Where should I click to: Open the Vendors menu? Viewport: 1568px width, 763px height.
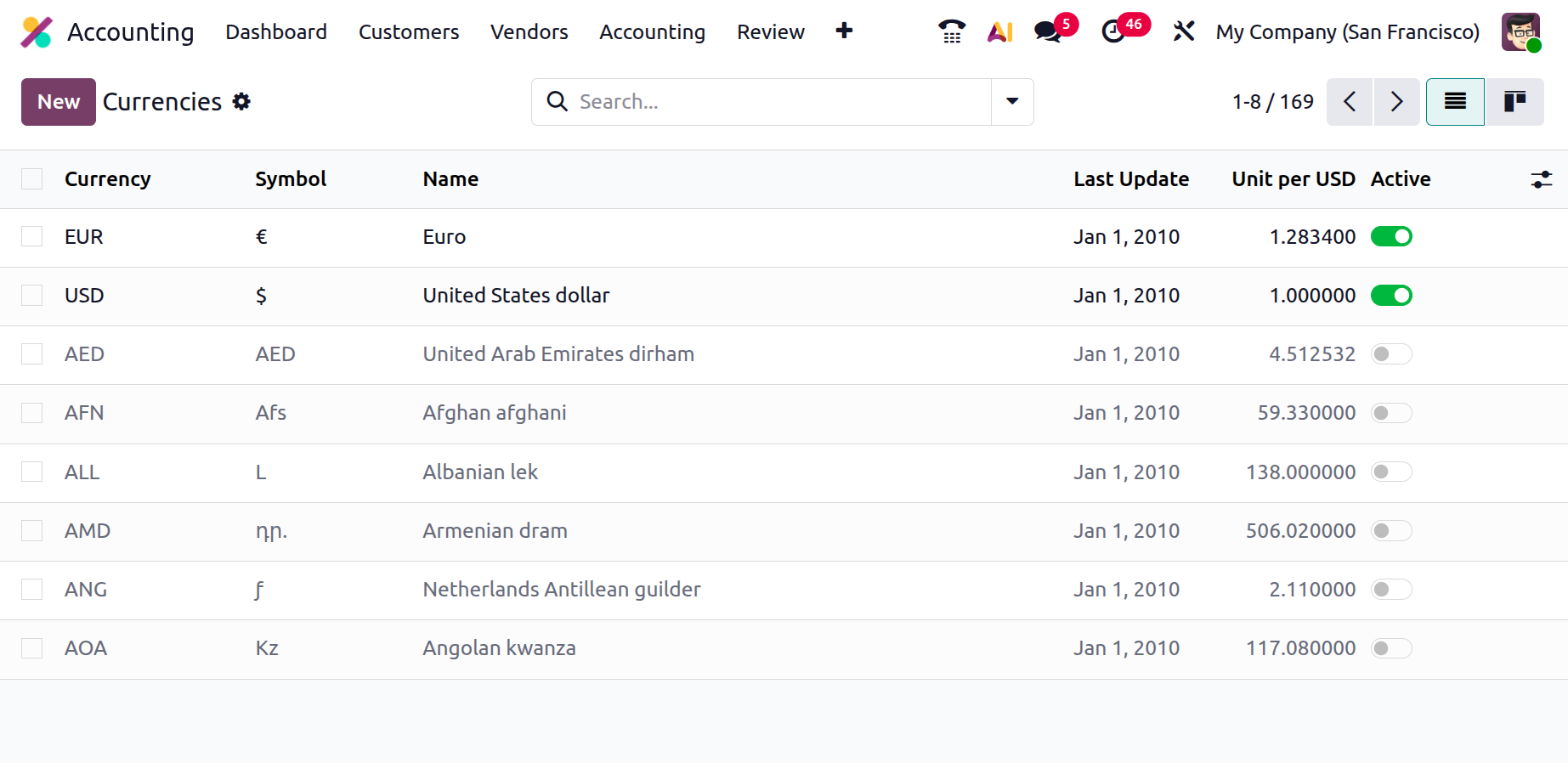pos(529,32)
